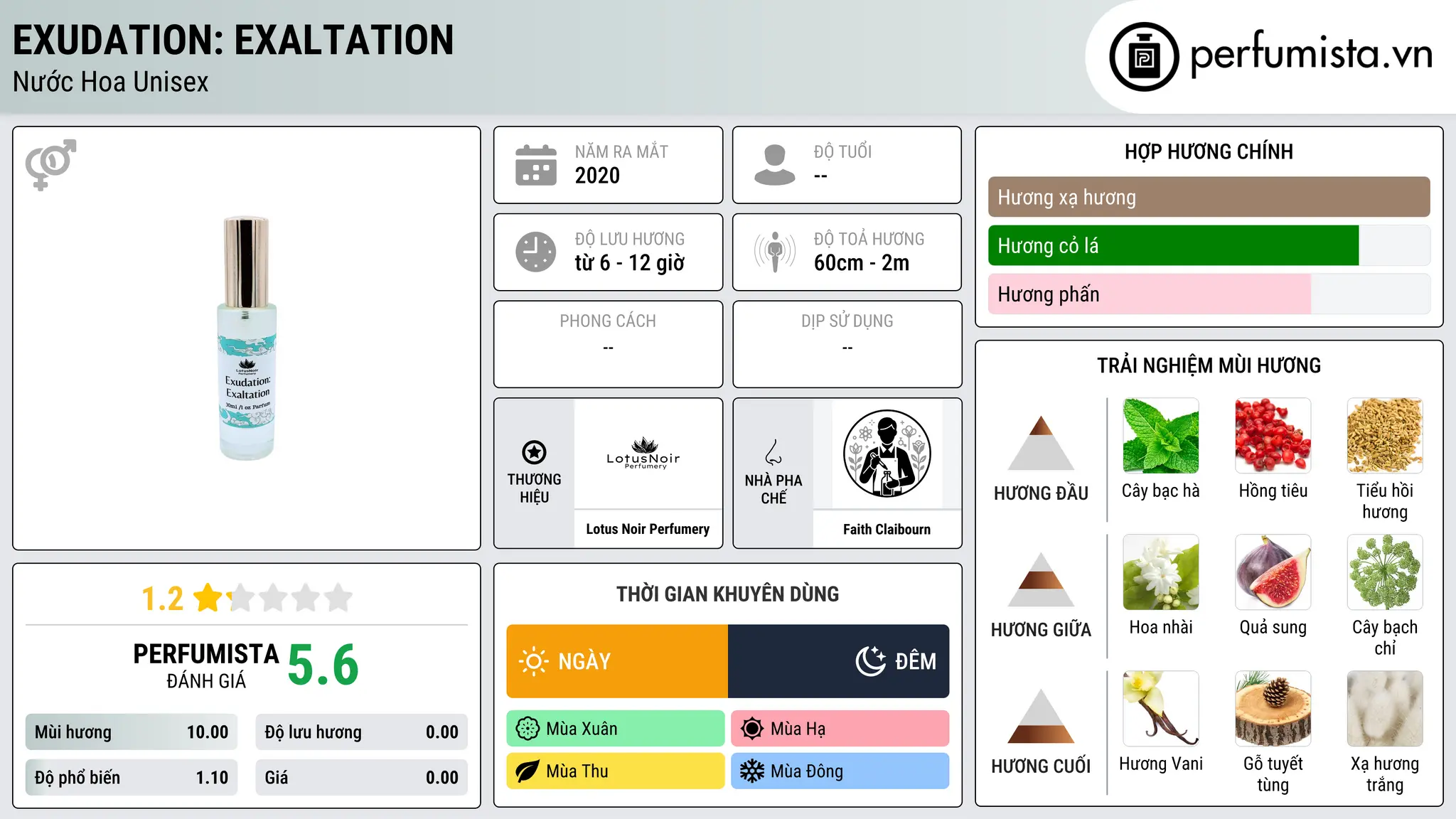Click the Exudation: Exaltation page title
This screenshot has width=1456, height=819.
tap(233, 40)
